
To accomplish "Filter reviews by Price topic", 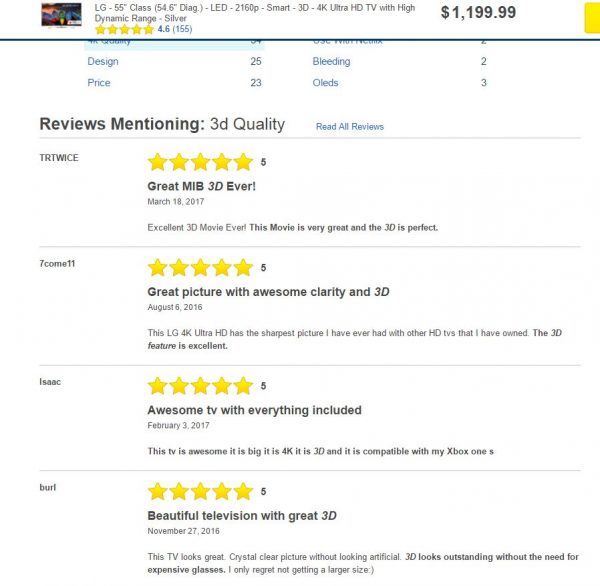I will [99, 83].
